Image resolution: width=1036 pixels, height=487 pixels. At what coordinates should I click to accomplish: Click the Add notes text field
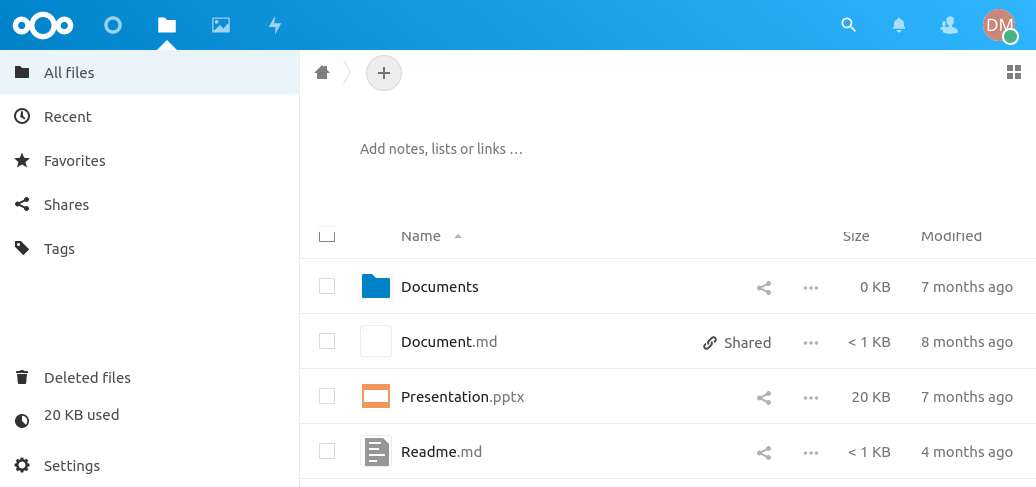(x=441, y=149)
